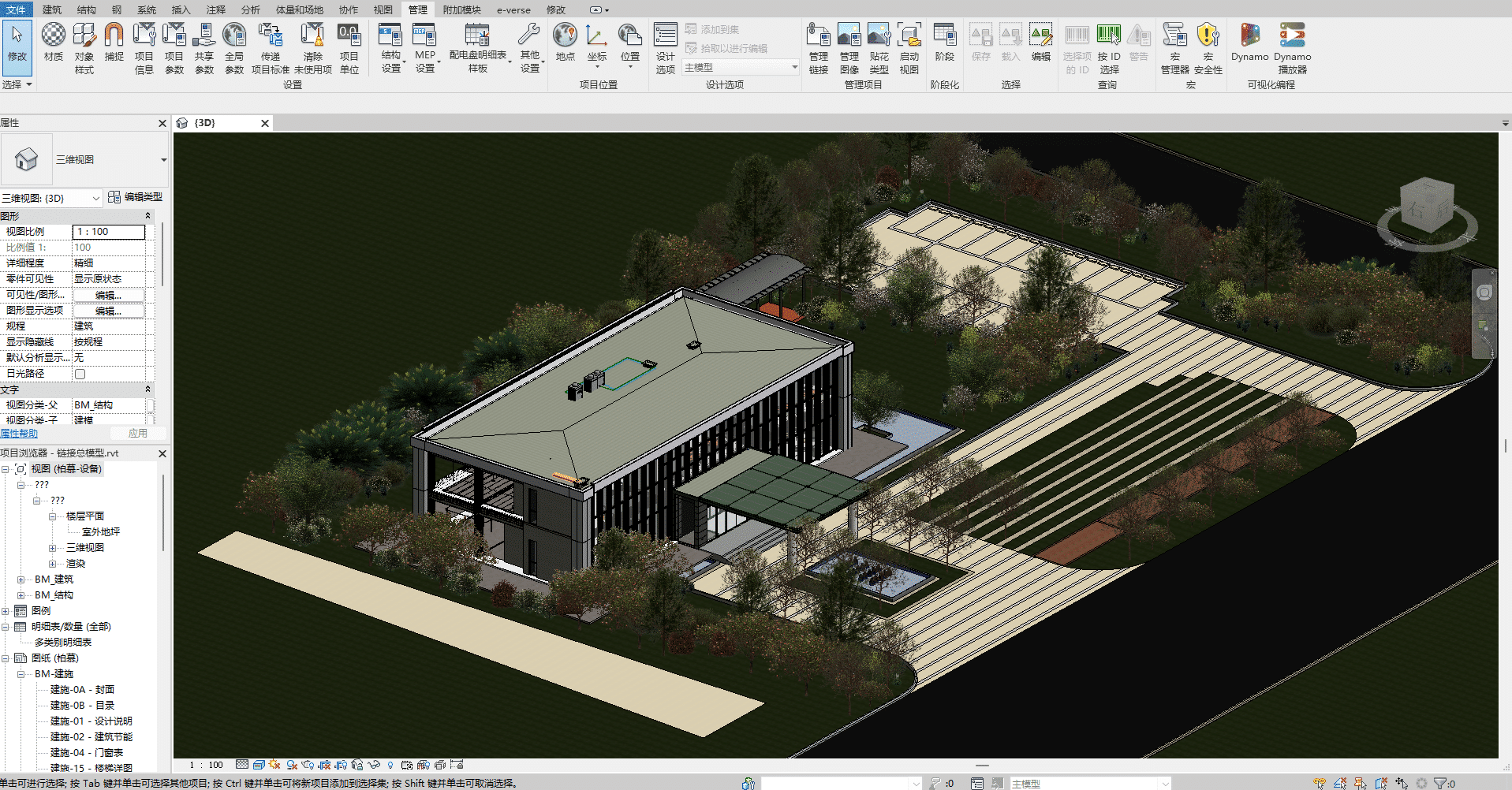Toggle detail level icon in view control bar

pyautogui.click(x=242, y=765)
